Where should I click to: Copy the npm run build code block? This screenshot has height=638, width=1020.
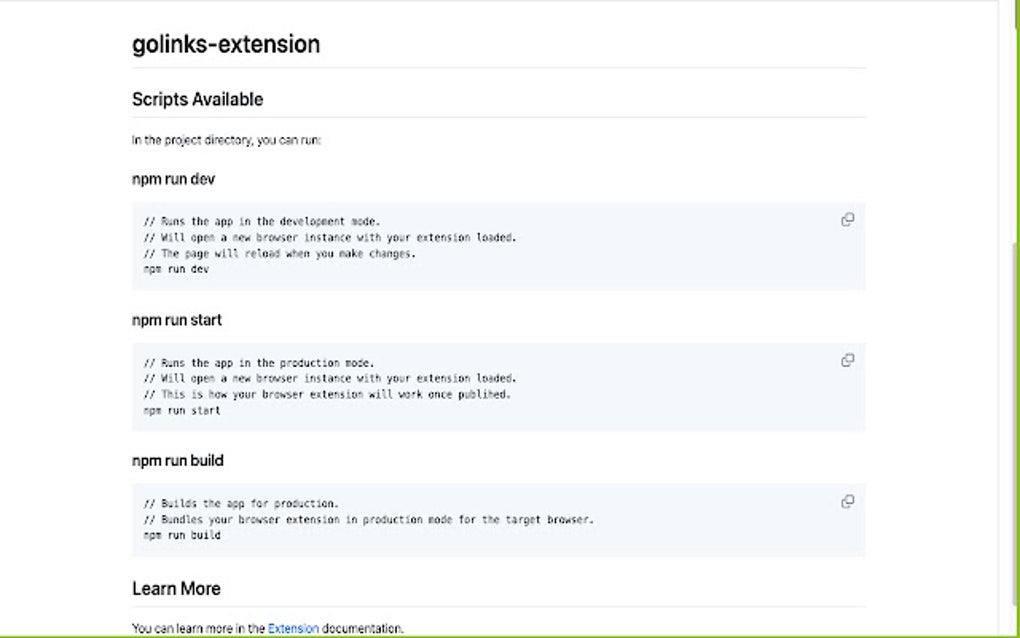(847, 502)
